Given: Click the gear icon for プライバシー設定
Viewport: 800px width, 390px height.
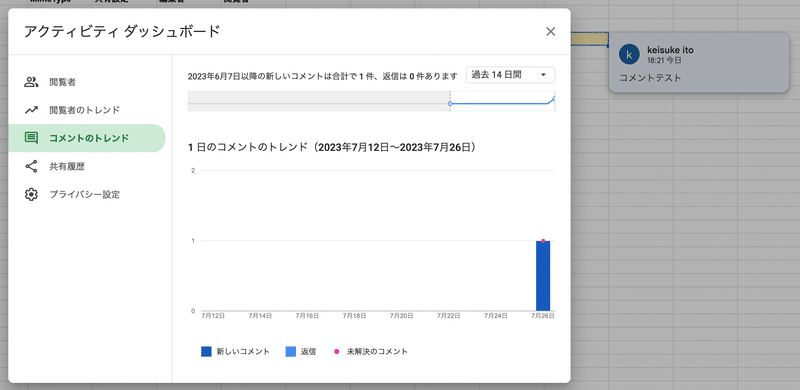Looking at the screenshot, I should point(31,194).
